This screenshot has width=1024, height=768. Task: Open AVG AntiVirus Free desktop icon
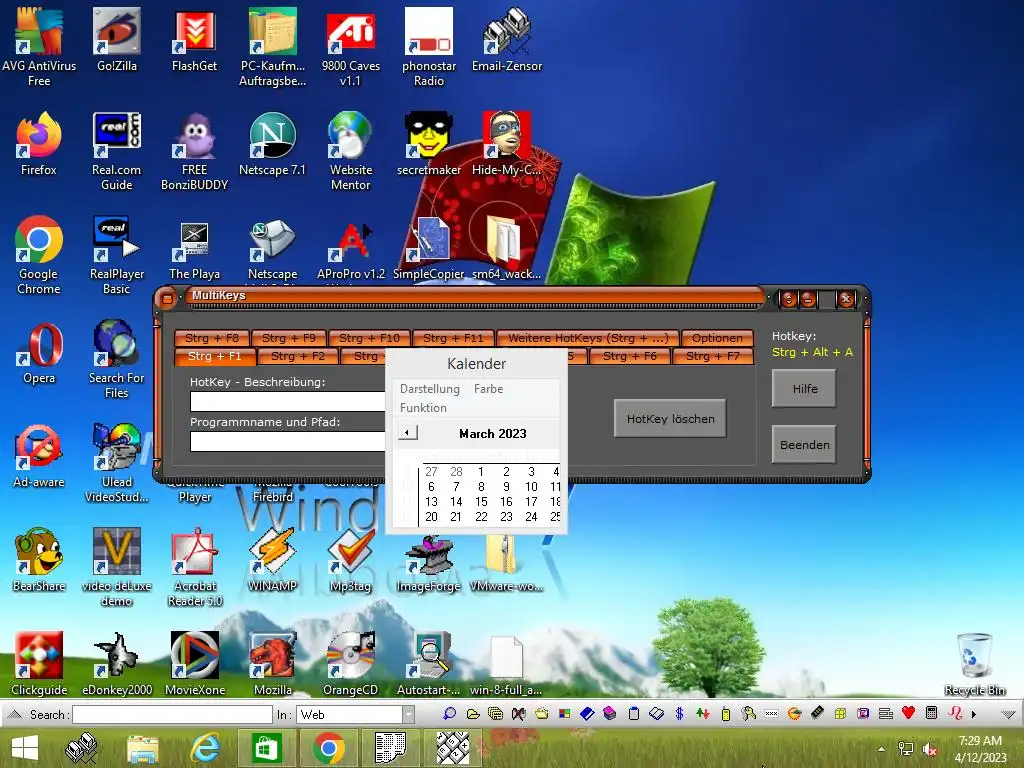[x=39, y=46]
